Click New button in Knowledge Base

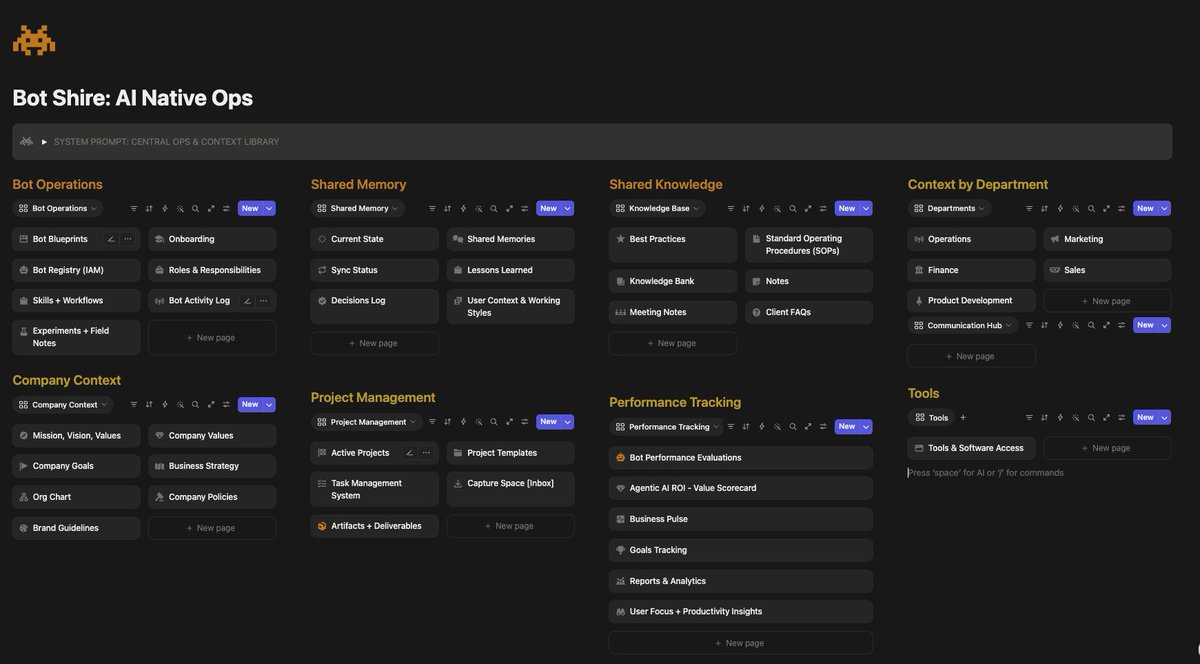point(847,209)
